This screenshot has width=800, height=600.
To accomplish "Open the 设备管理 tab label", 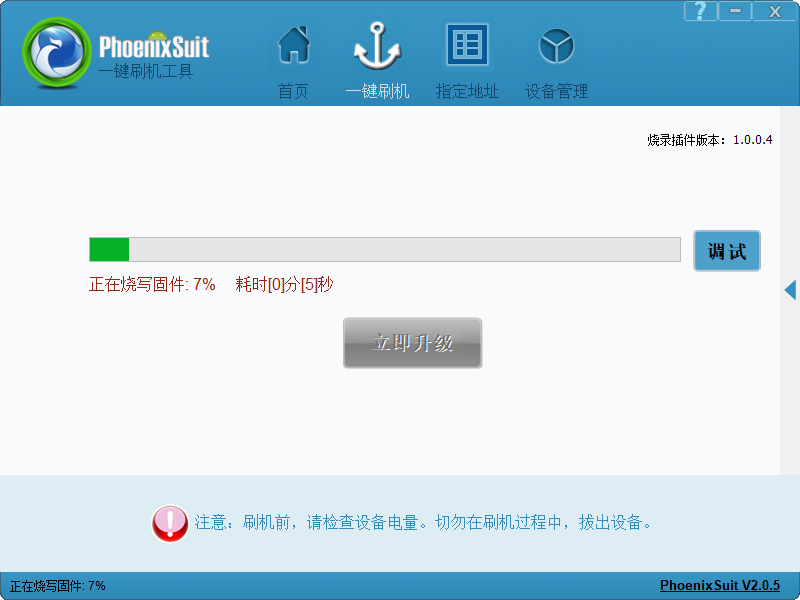I will tap(556, 91).
